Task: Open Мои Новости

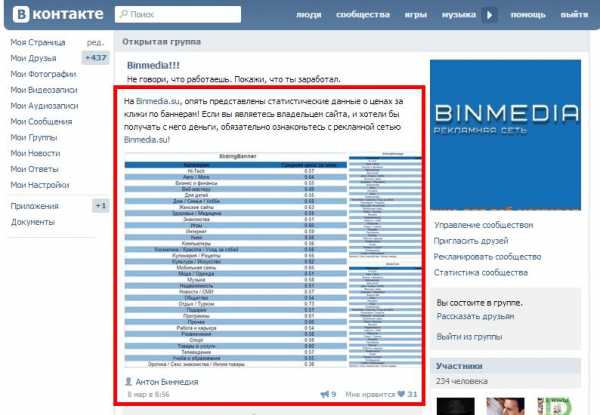Action: (35, 153)
